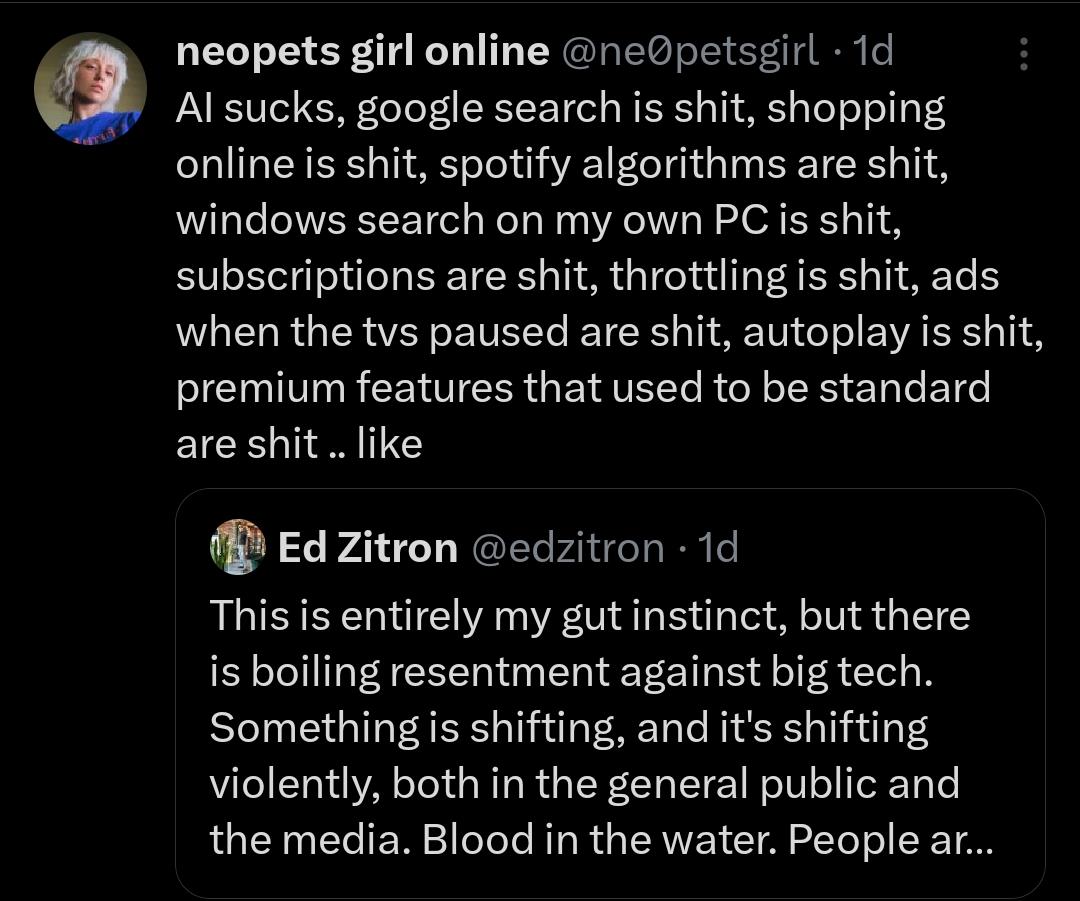Click 'premium features that used to be standard'
1080x901 pixels.
582,387
